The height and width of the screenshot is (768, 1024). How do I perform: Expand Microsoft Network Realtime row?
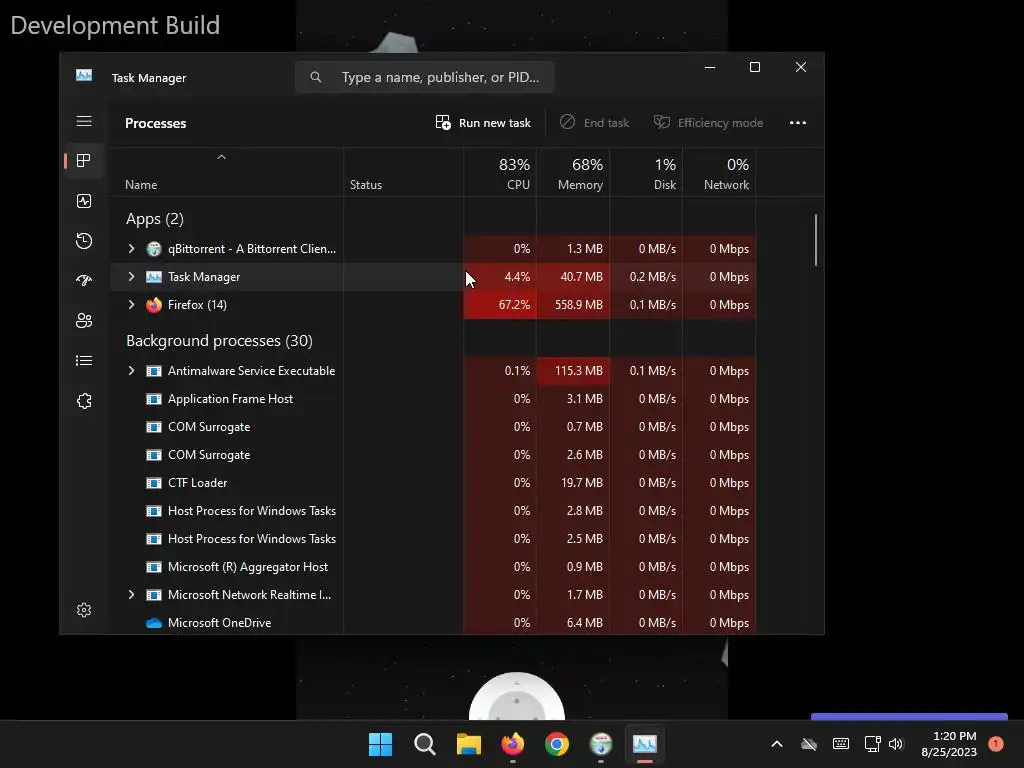(x=131, y=595)
